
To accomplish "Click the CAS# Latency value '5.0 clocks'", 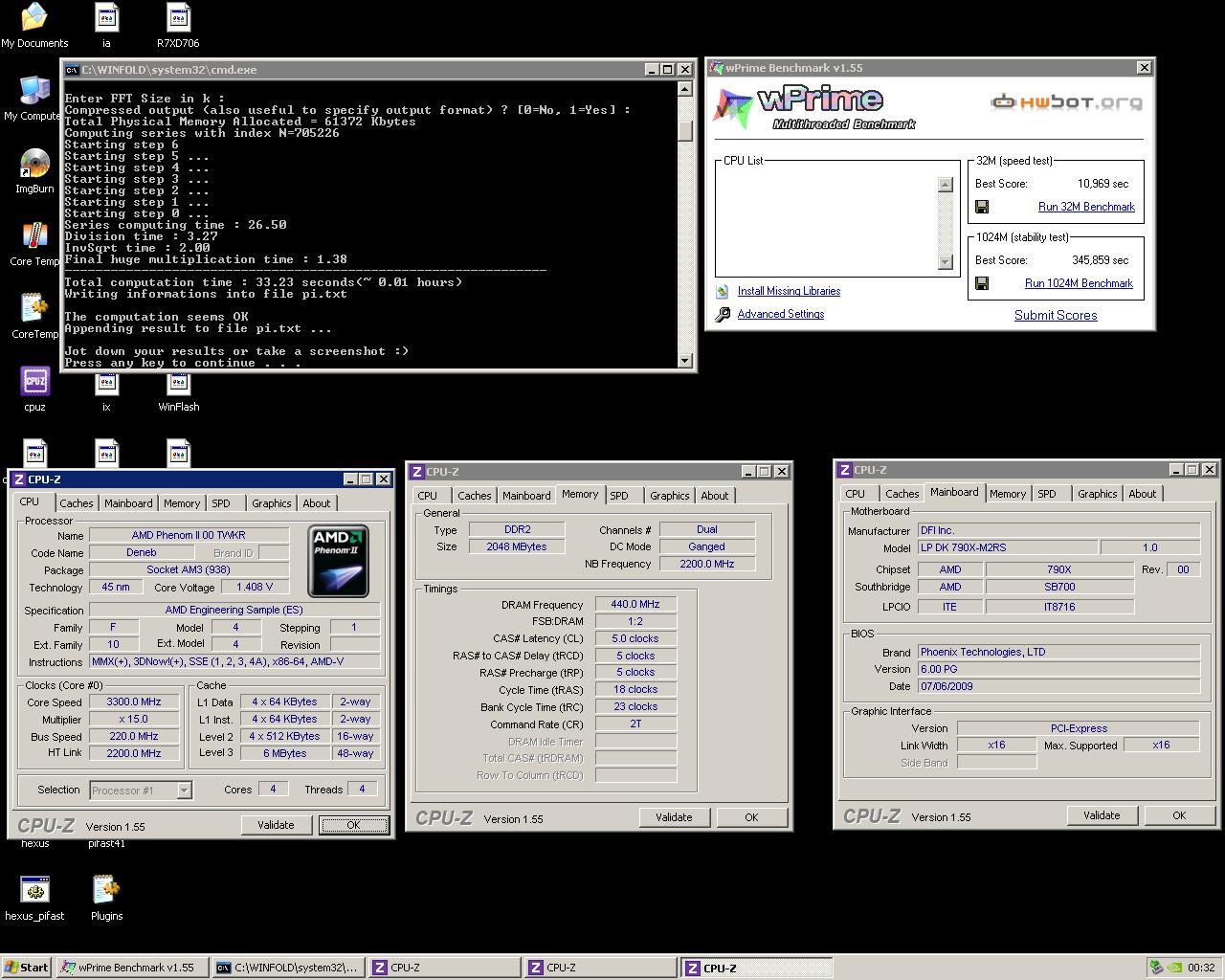I will tap(635, 638).
